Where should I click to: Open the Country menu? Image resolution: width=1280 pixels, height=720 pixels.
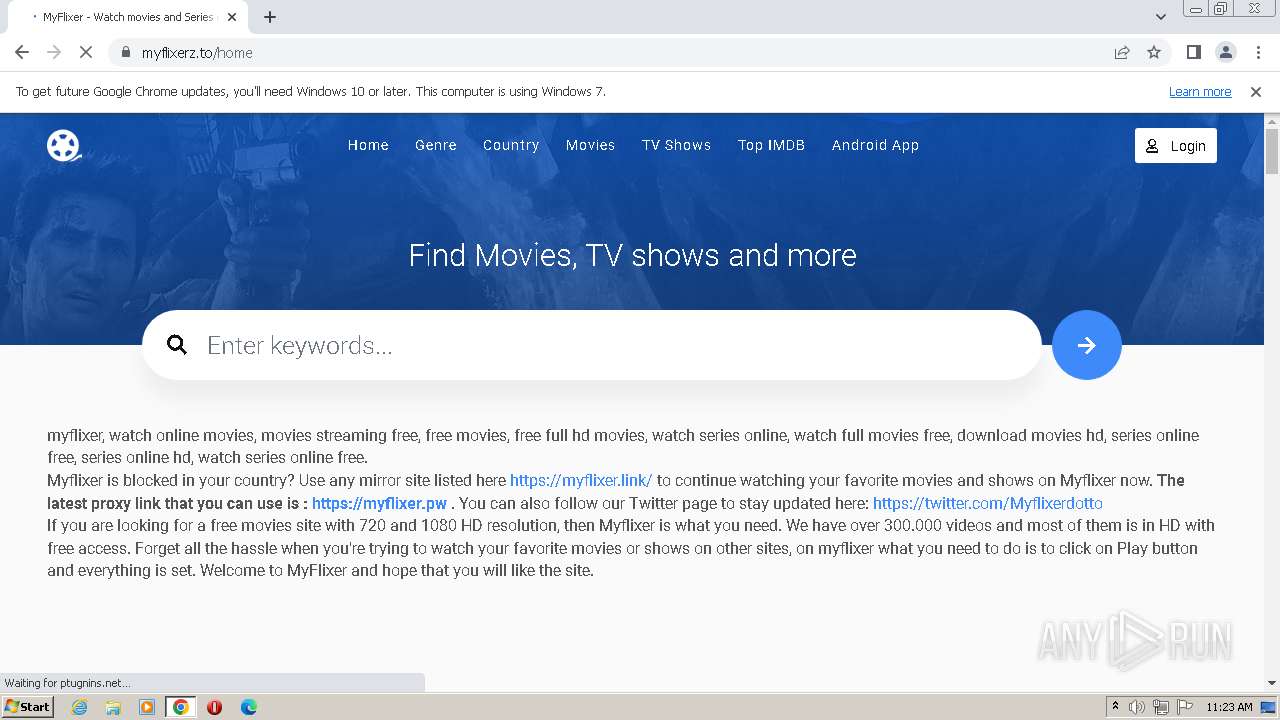point(511,145)
